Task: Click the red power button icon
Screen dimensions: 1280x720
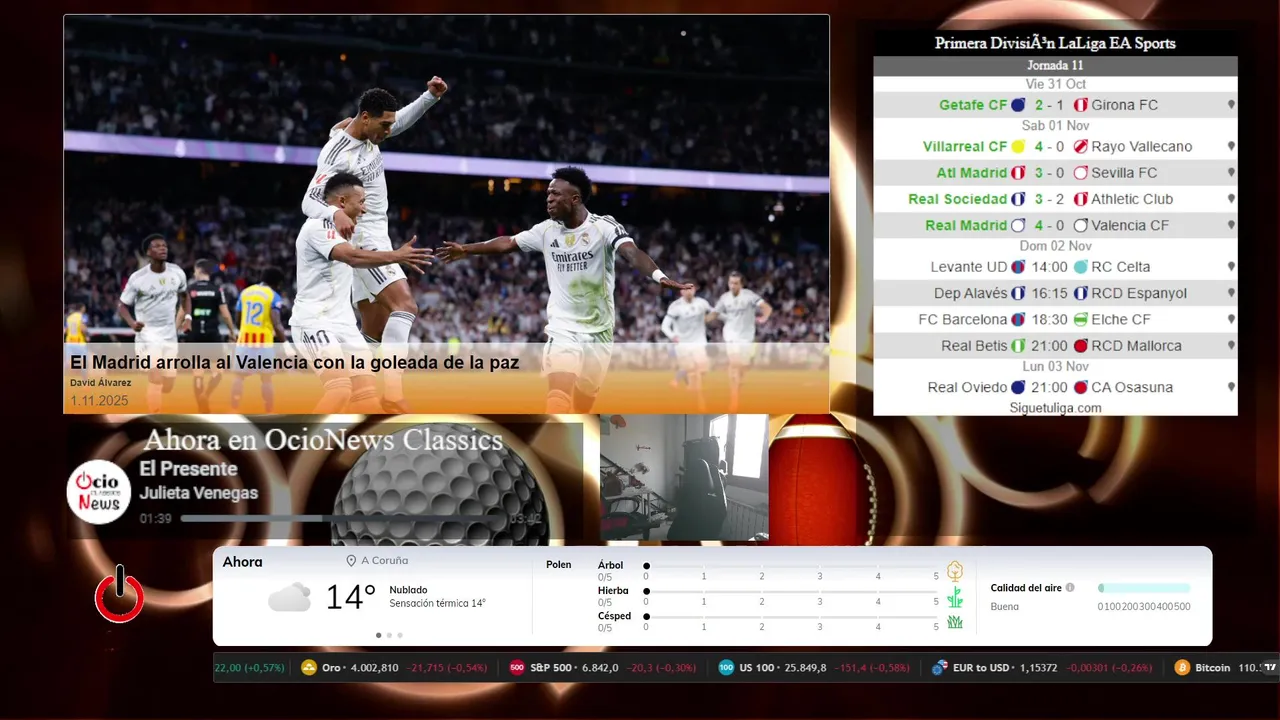Action: [120, 594]
